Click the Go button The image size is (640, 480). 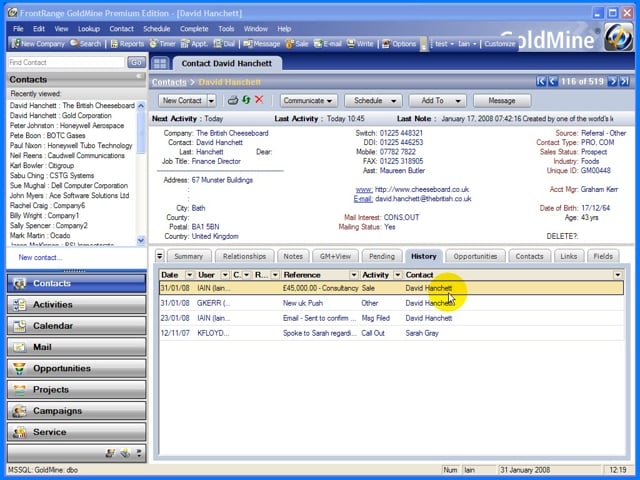(x=136, y=62)
